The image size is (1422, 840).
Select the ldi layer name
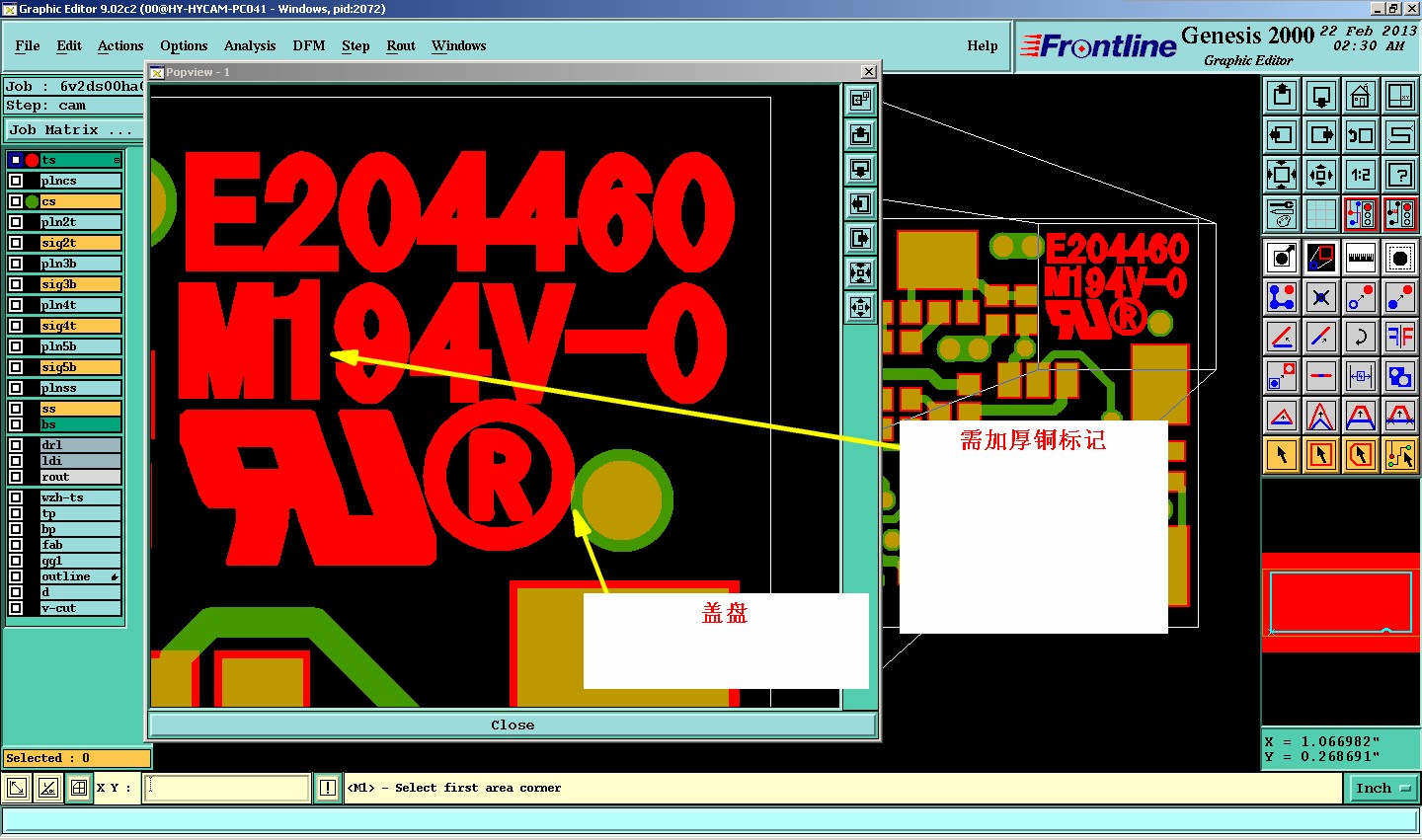(80, 461)
